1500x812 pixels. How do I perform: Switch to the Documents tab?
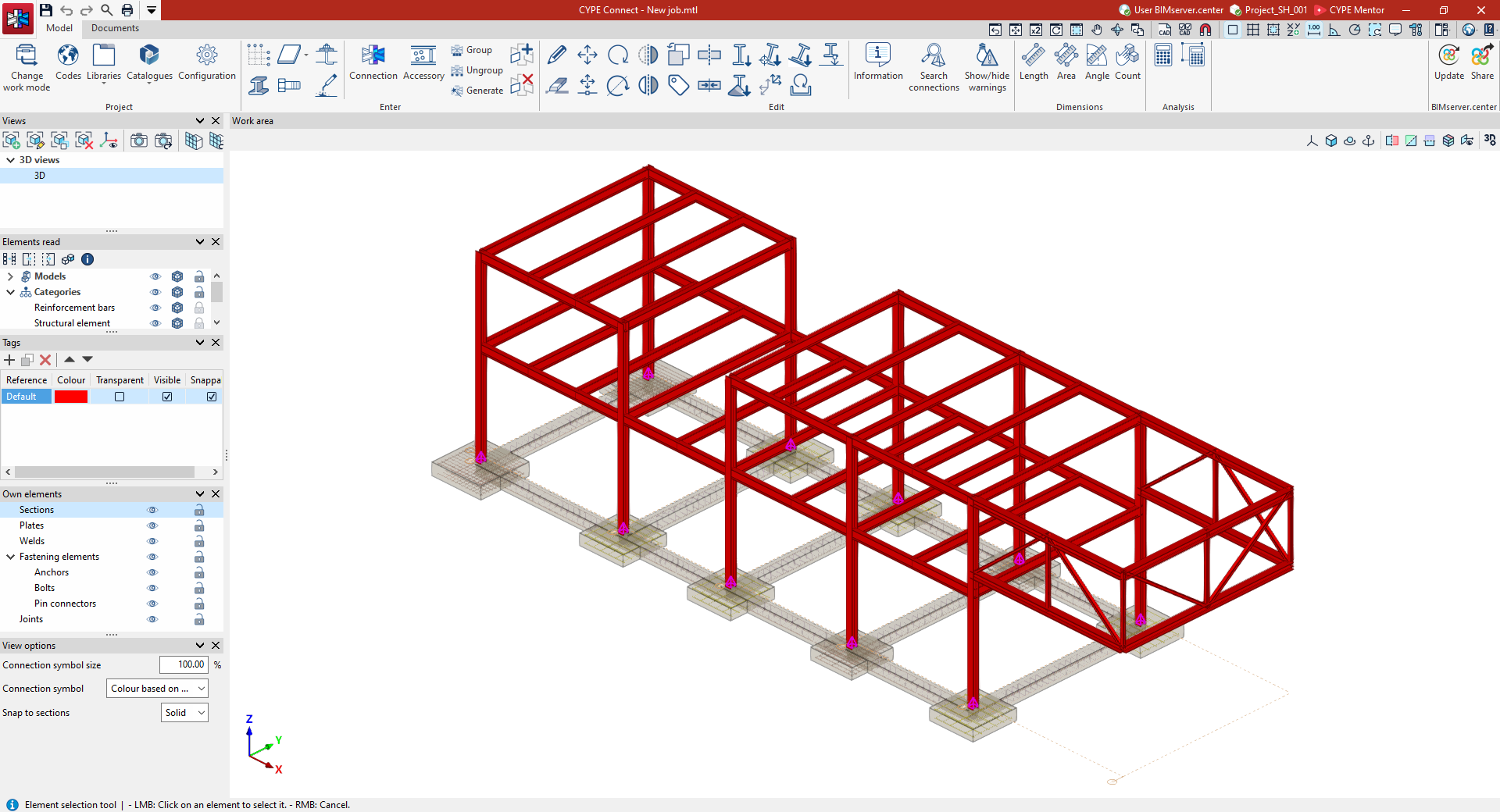coord(115,28)
